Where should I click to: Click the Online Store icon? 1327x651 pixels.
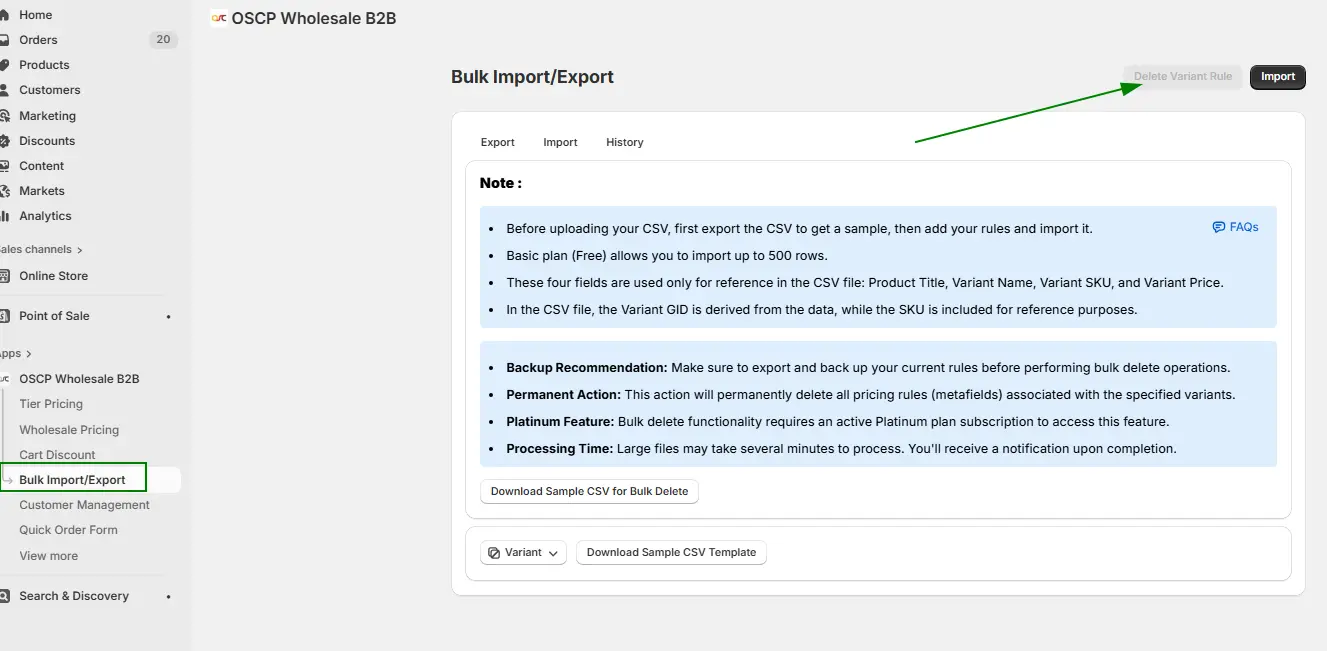point(5,276)
